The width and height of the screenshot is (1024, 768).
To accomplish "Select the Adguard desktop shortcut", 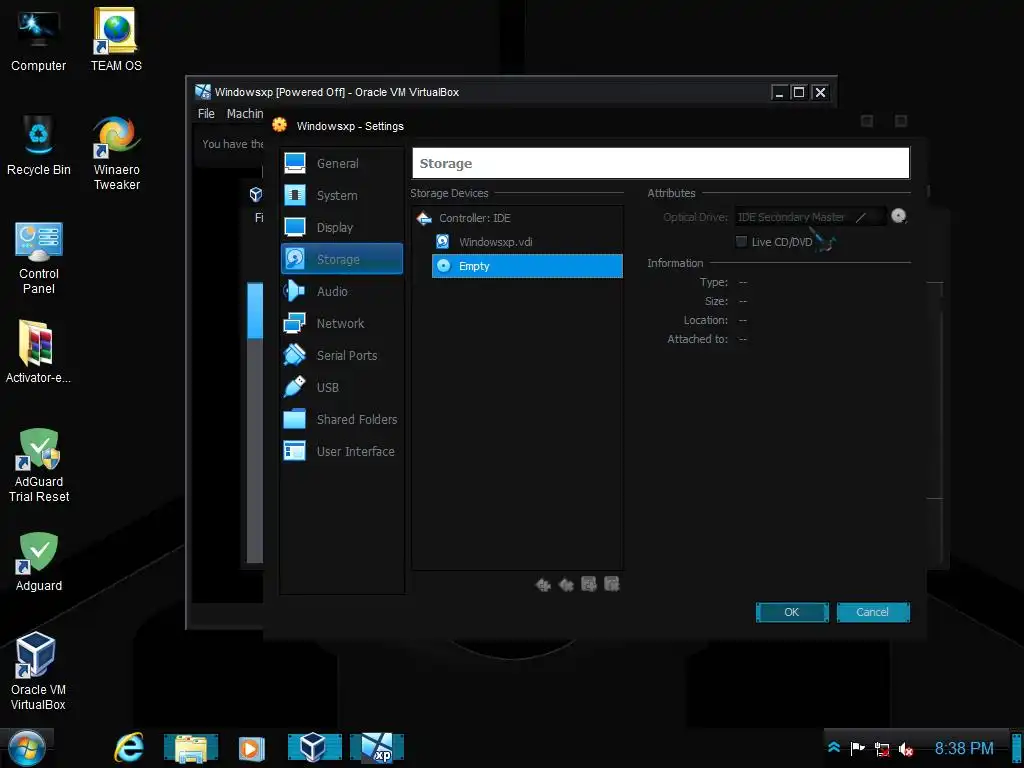I will coord(39,562).
